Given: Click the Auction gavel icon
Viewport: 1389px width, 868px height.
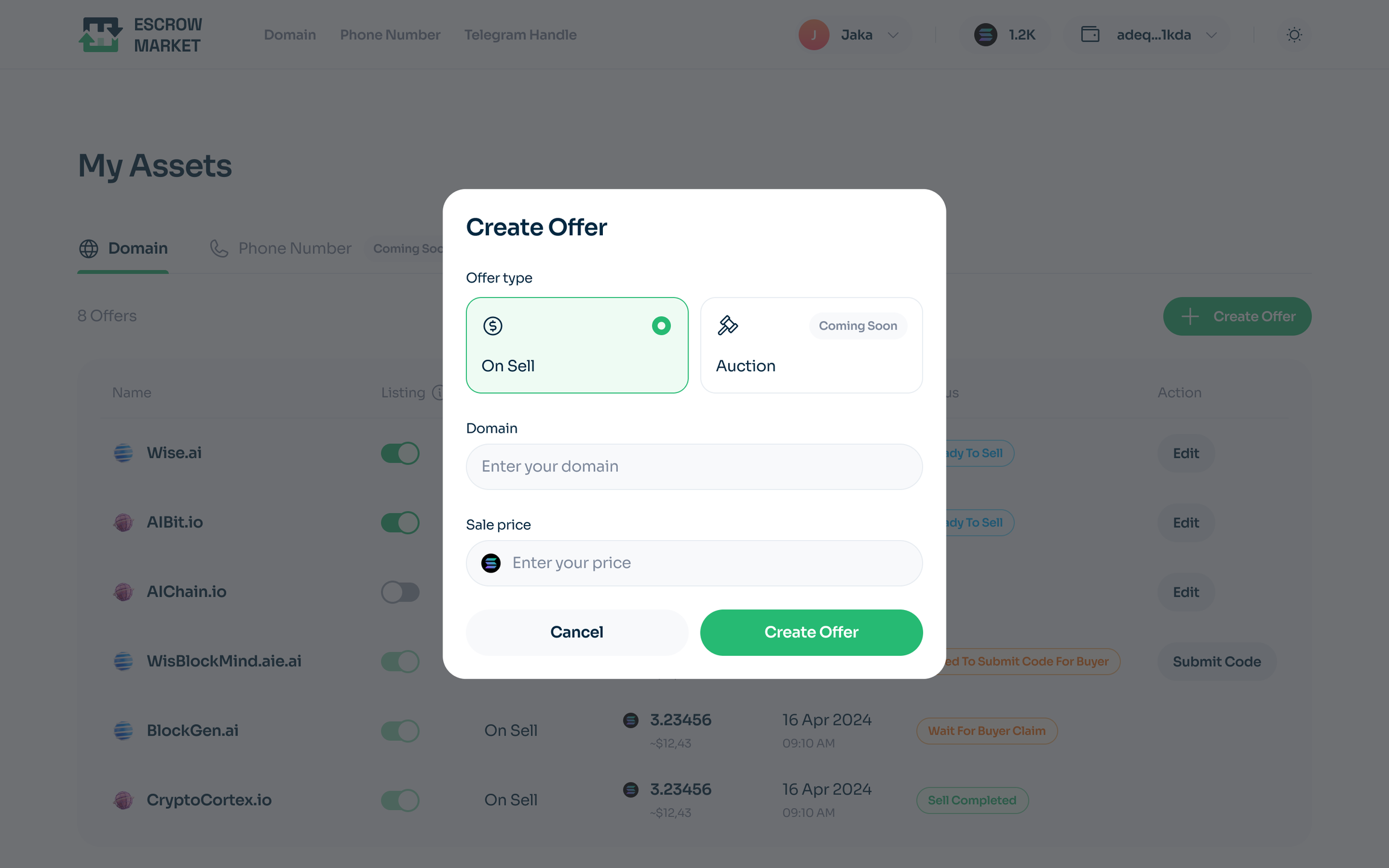Looking at the screenshot, I should tap(728, 325).
